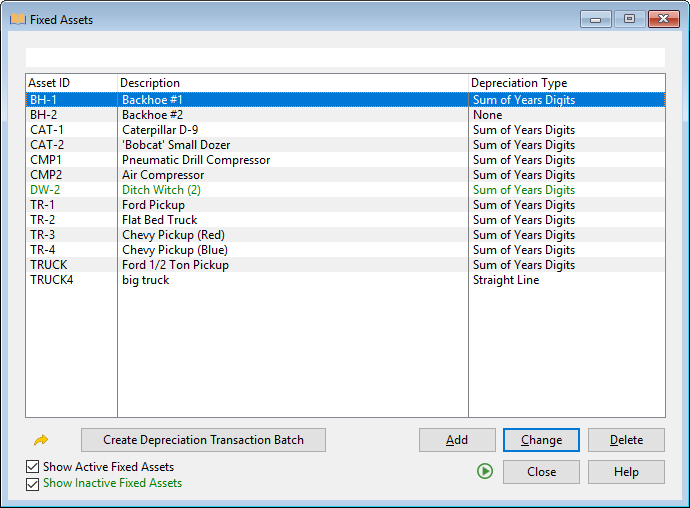Viewport: 690px width, 508px height.
Task: Click the Close button at bottom
Action: pyautogui.click(x=541, y=472)
